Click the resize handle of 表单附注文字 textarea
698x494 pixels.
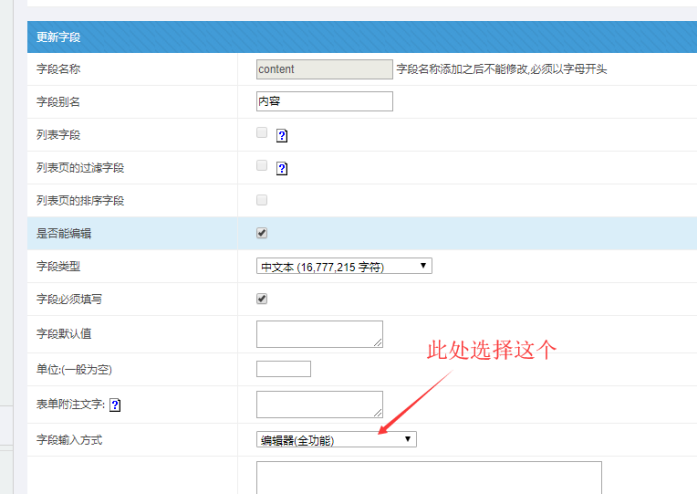[377, 411]
